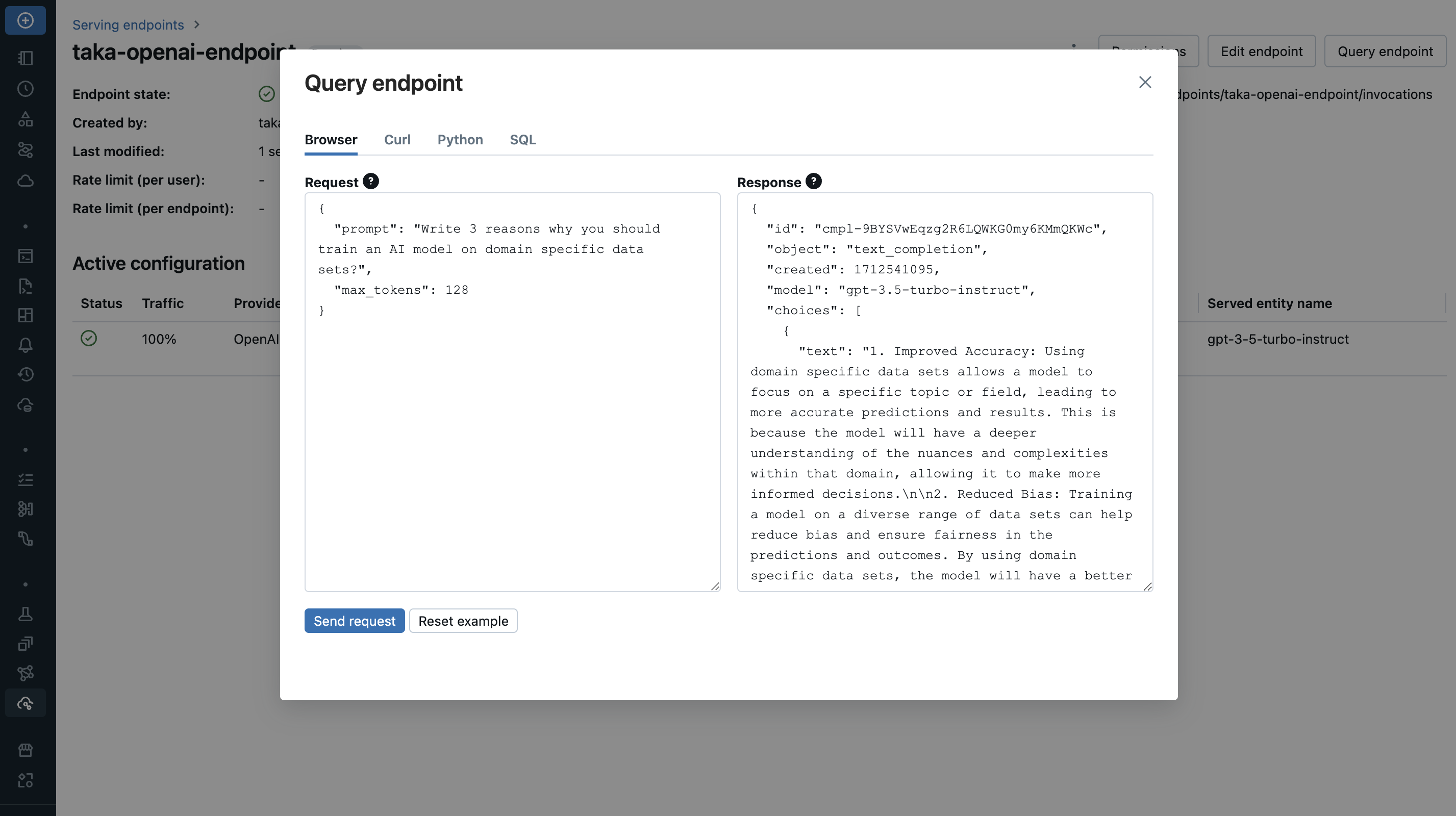Open SQL Editor icon in sidebar

point(26,256)
